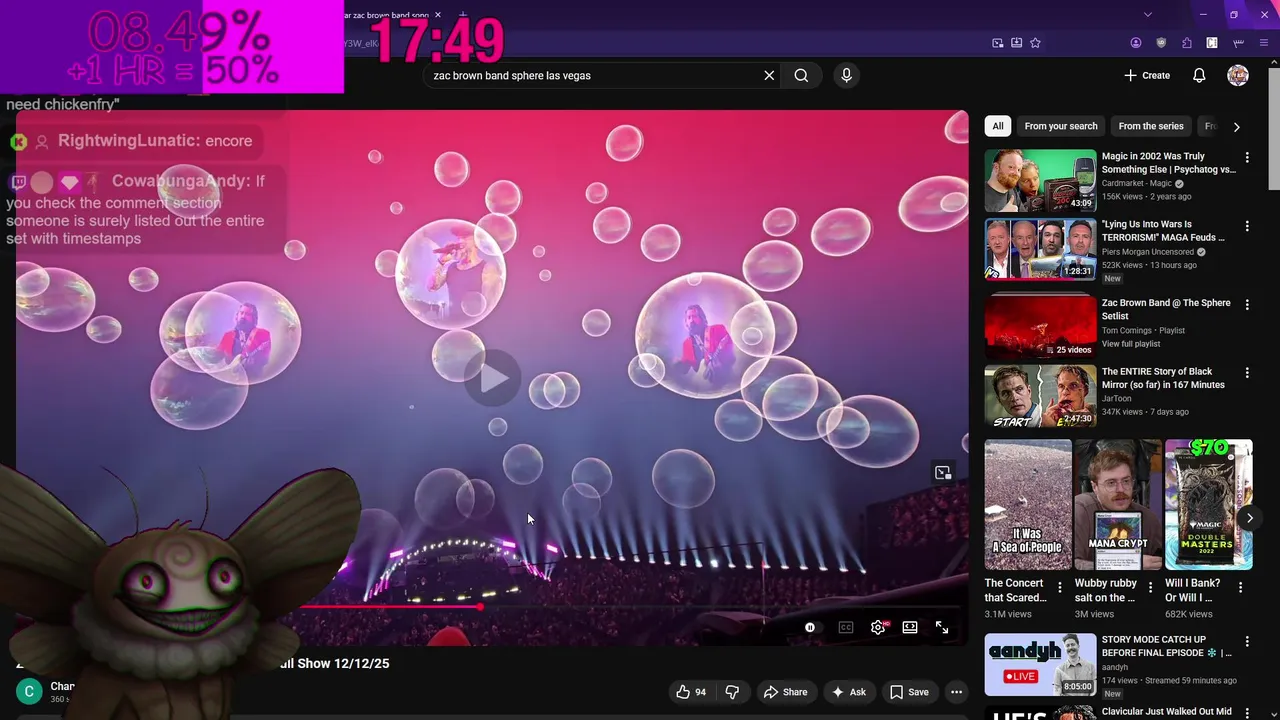Open options for The Concert that Scared short
The height and width of the screenshot is (720, 1280).
(1060, 588)
